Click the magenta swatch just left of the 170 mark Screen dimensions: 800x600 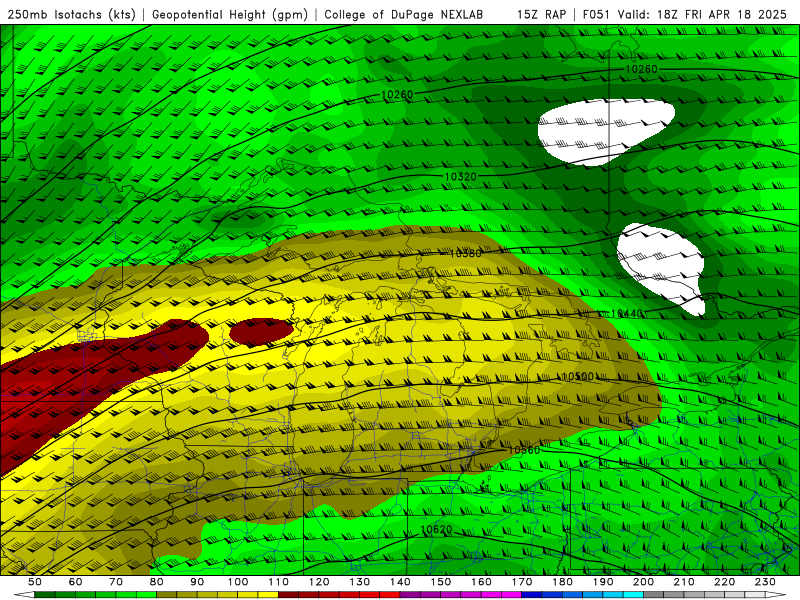coord(511,595)
